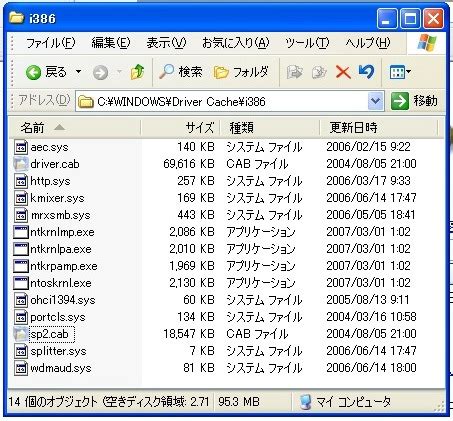
Task: Maximize the i386 window
Action: (410, 19)
